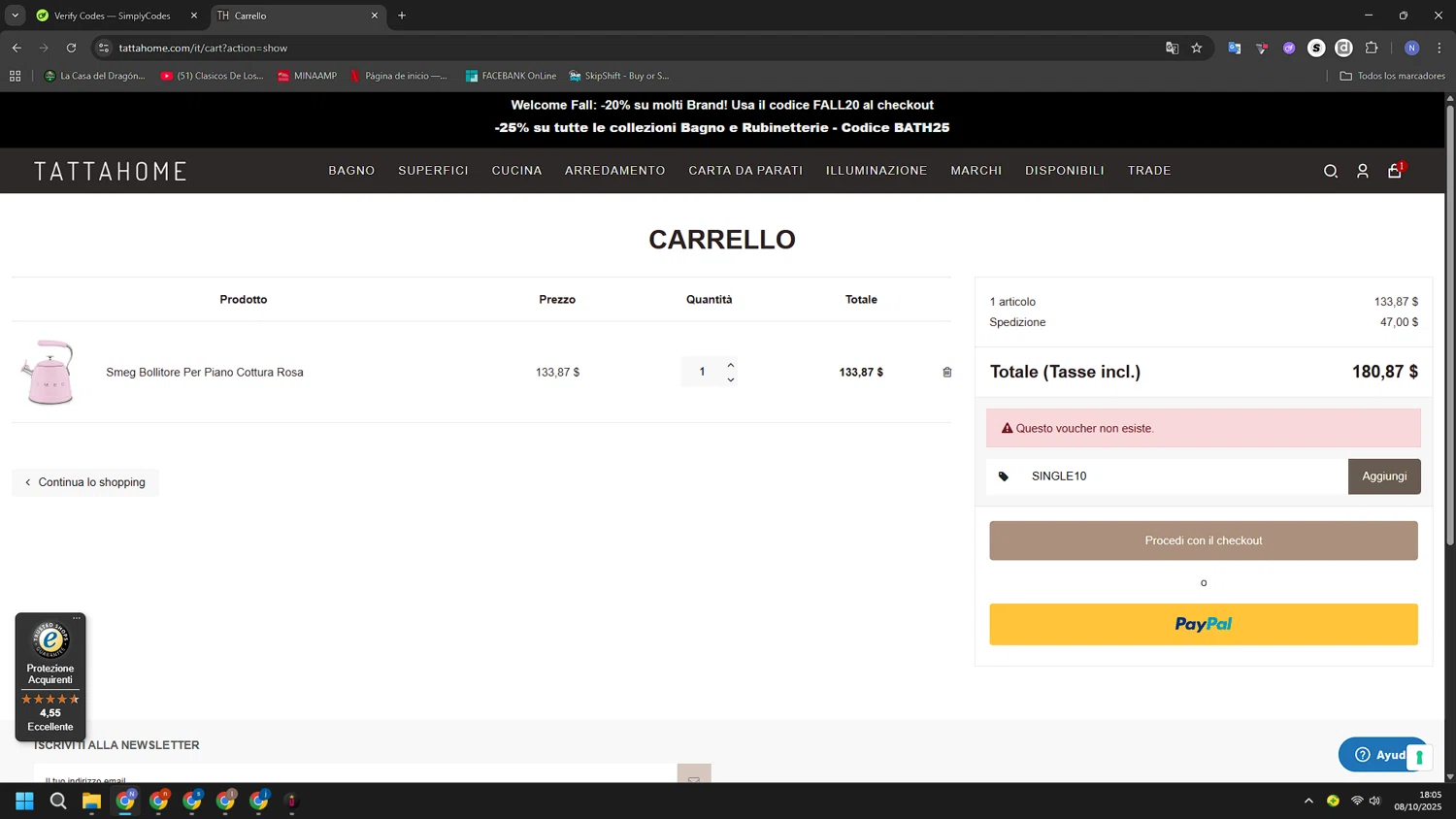The width and height of the screenshot is (1456, 819).
Task: Open the CUCINA menu
Action: [x=516, y=171]
